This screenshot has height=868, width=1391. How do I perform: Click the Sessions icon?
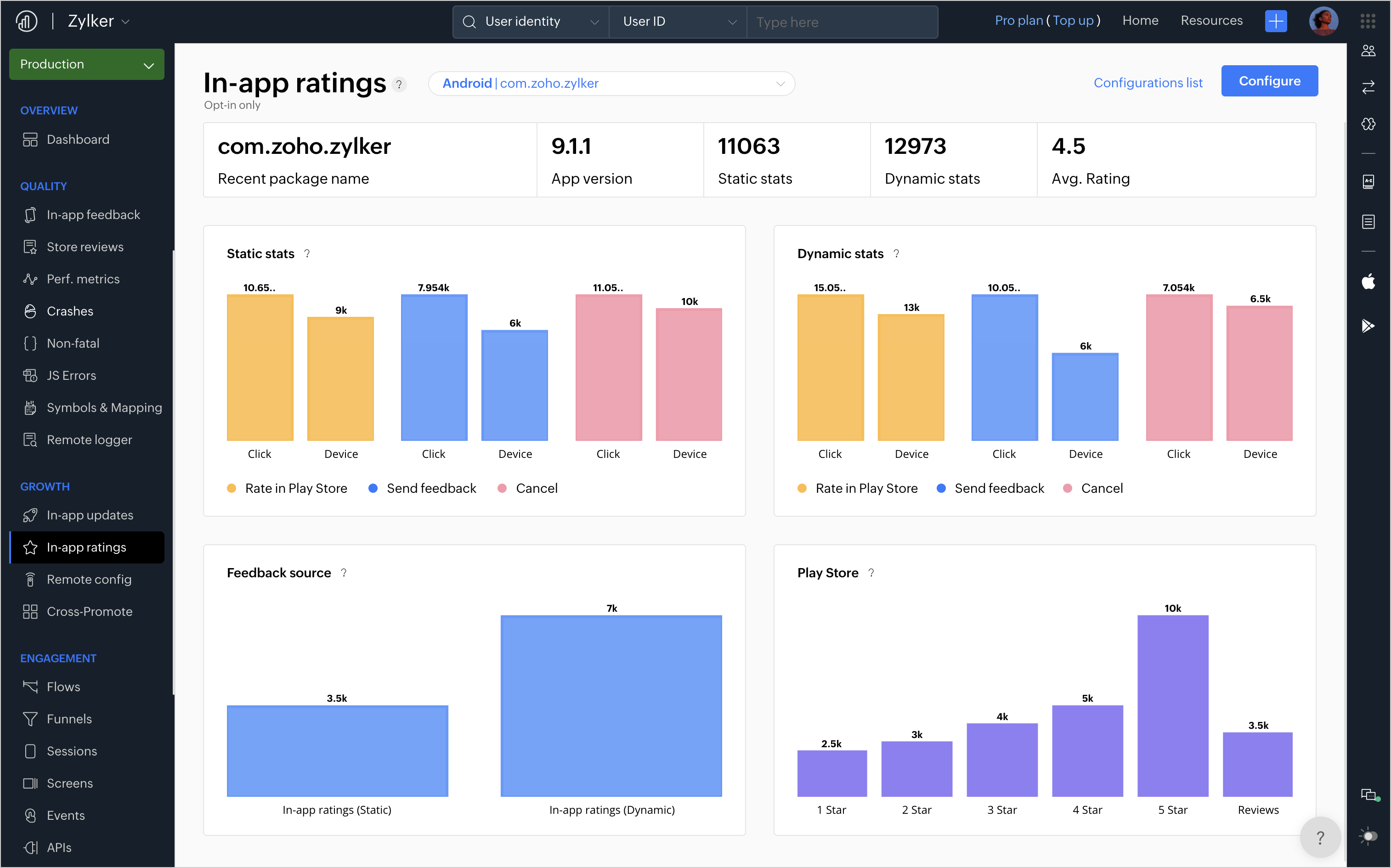pos(30,751)
